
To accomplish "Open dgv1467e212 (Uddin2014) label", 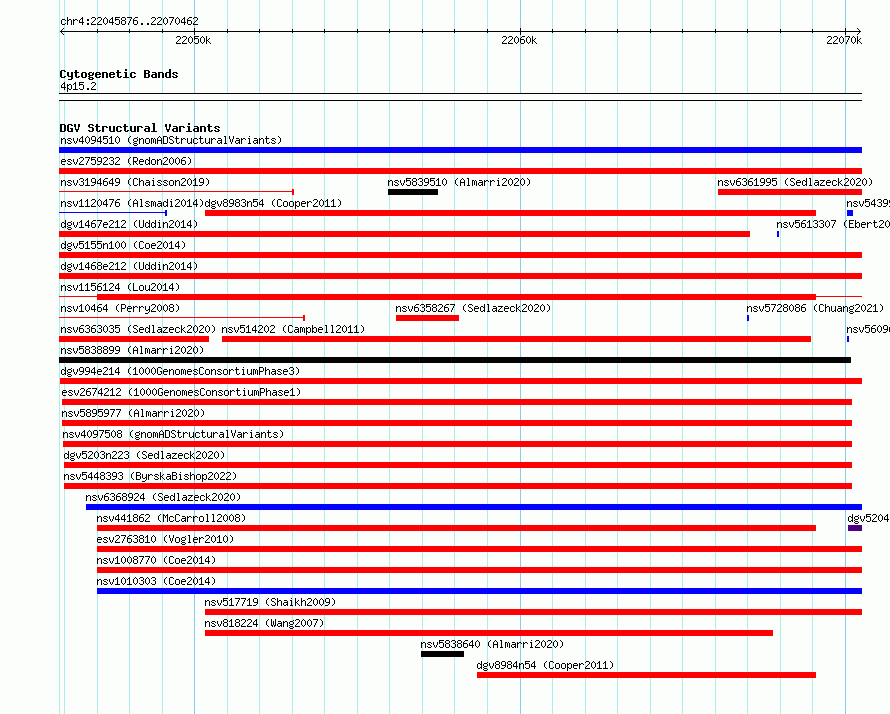I will 129,224.
